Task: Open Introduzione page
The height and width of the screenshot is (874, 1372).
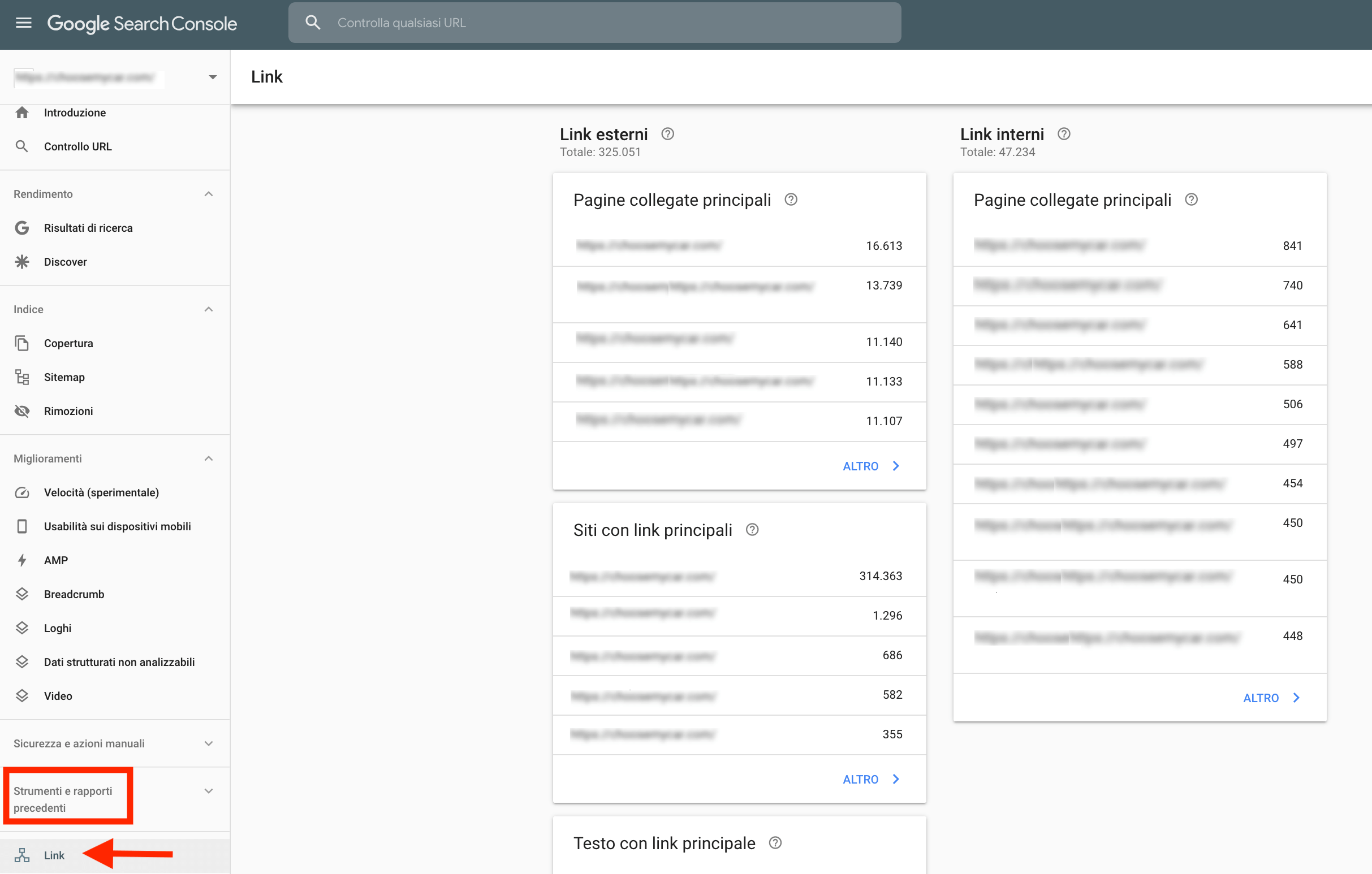Action: click(x=75, y=113)
